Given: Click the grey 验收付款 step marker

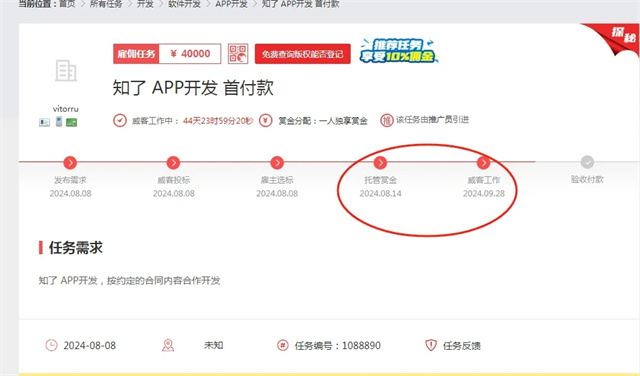Looking at the screenshot, I should (587, 162).
